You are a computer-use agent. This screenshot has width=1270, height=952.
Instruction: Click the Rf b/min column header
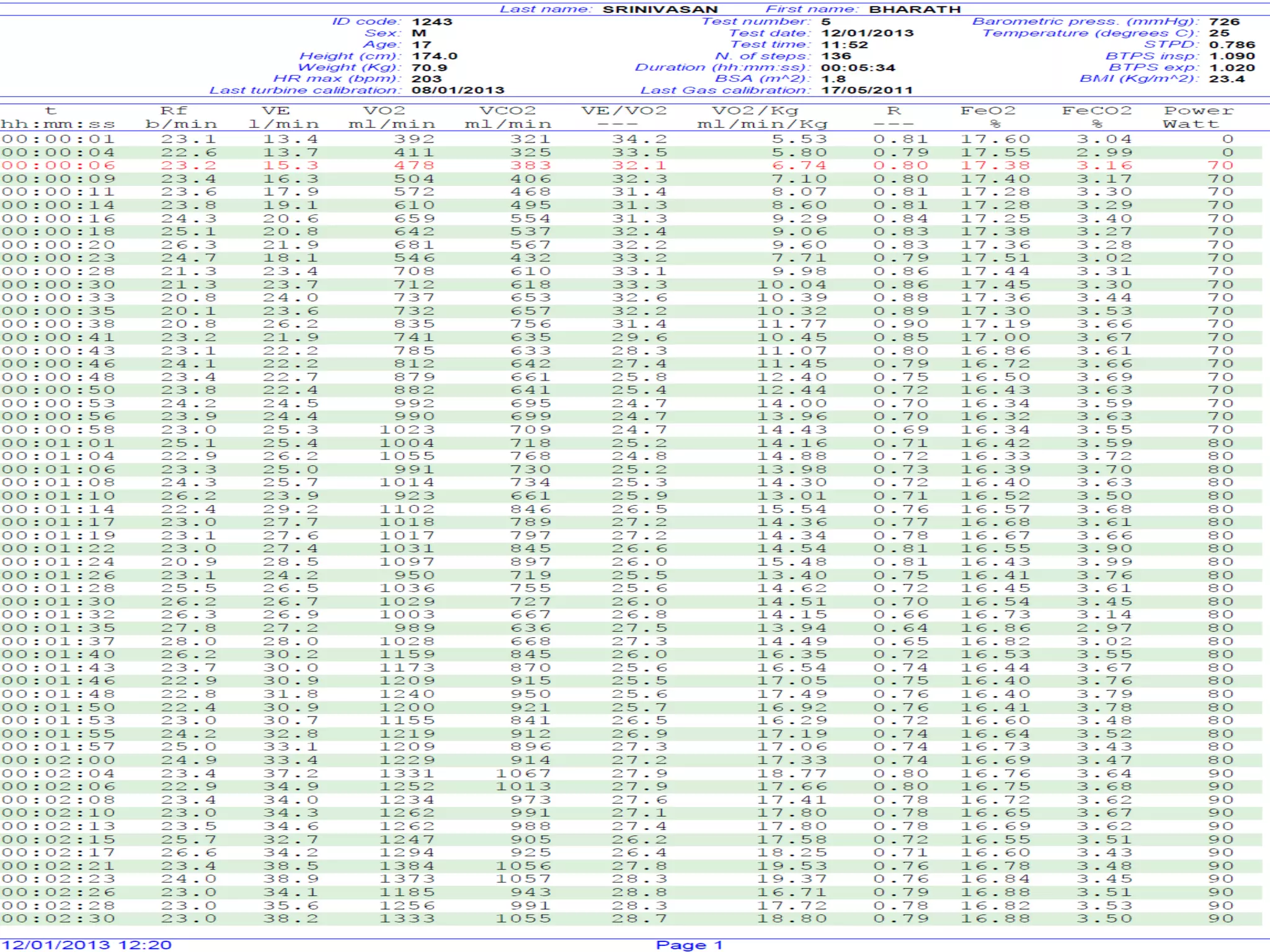point(181,117)
